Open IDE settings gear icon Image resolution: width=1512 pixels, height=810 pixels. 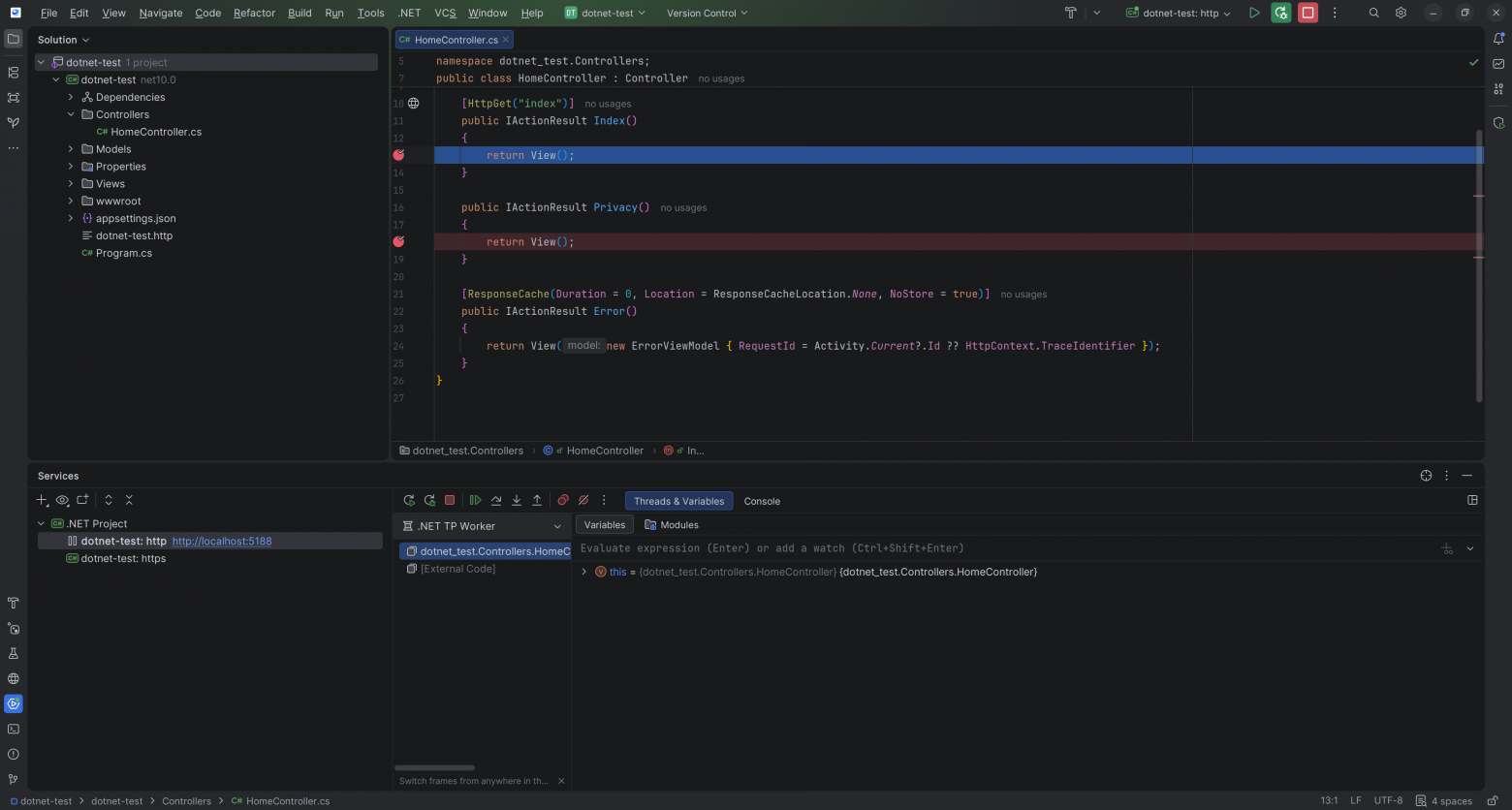pos(1401,14)
